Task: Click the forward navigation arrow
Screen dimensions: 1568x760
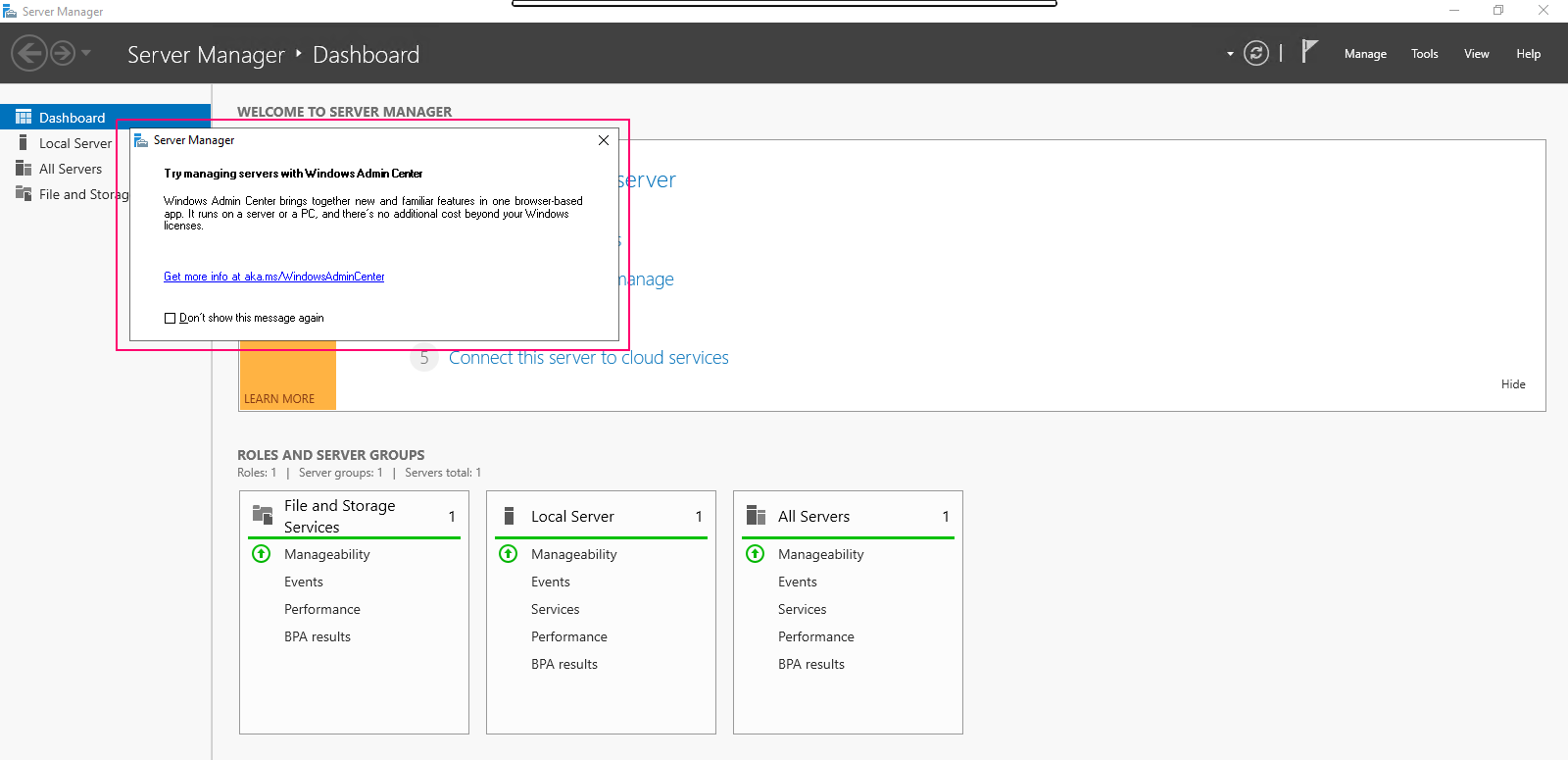Action: click(x=63, y=53)
